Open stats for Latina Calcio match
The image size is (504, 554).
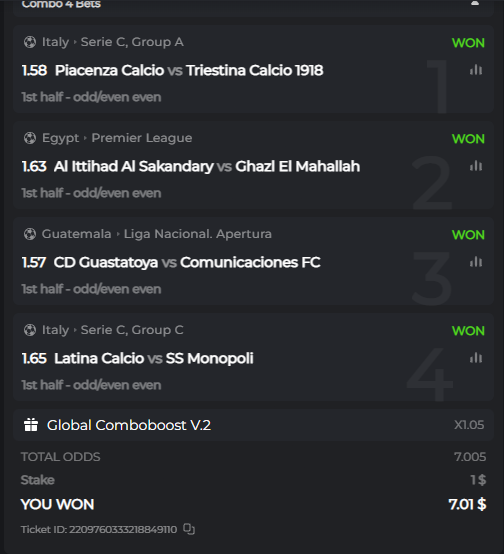tap(476, 358)
